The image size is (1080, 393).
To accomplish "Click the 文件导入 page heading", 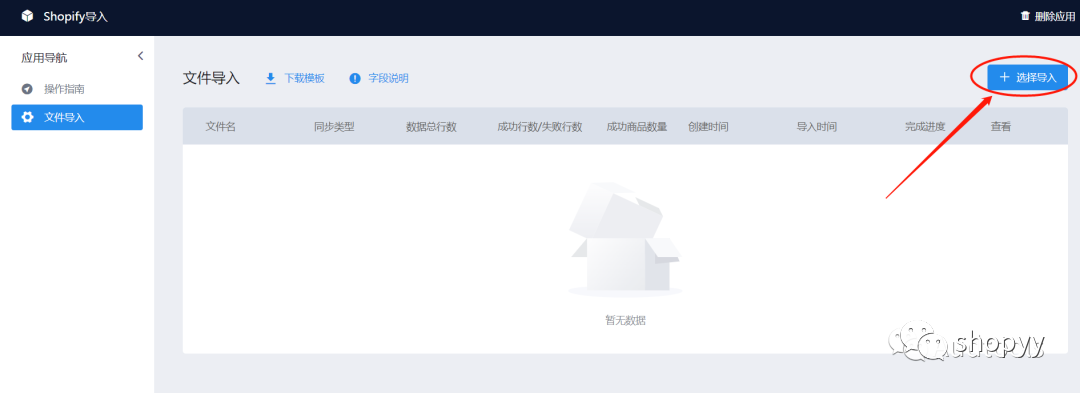I will coord(211,78).
